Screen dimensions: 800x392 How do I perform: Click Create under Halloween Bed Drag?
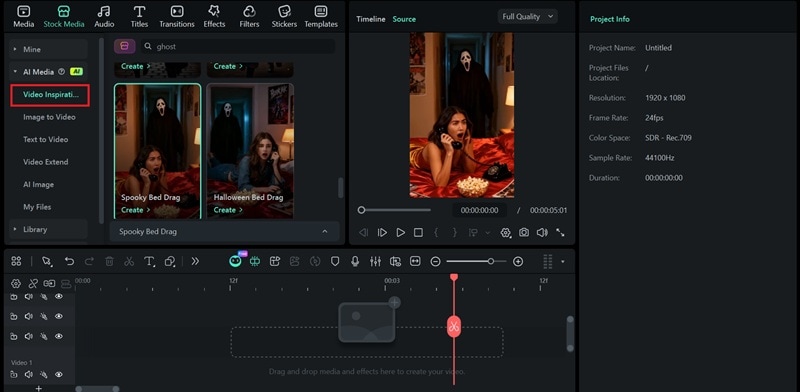point(228,210)
